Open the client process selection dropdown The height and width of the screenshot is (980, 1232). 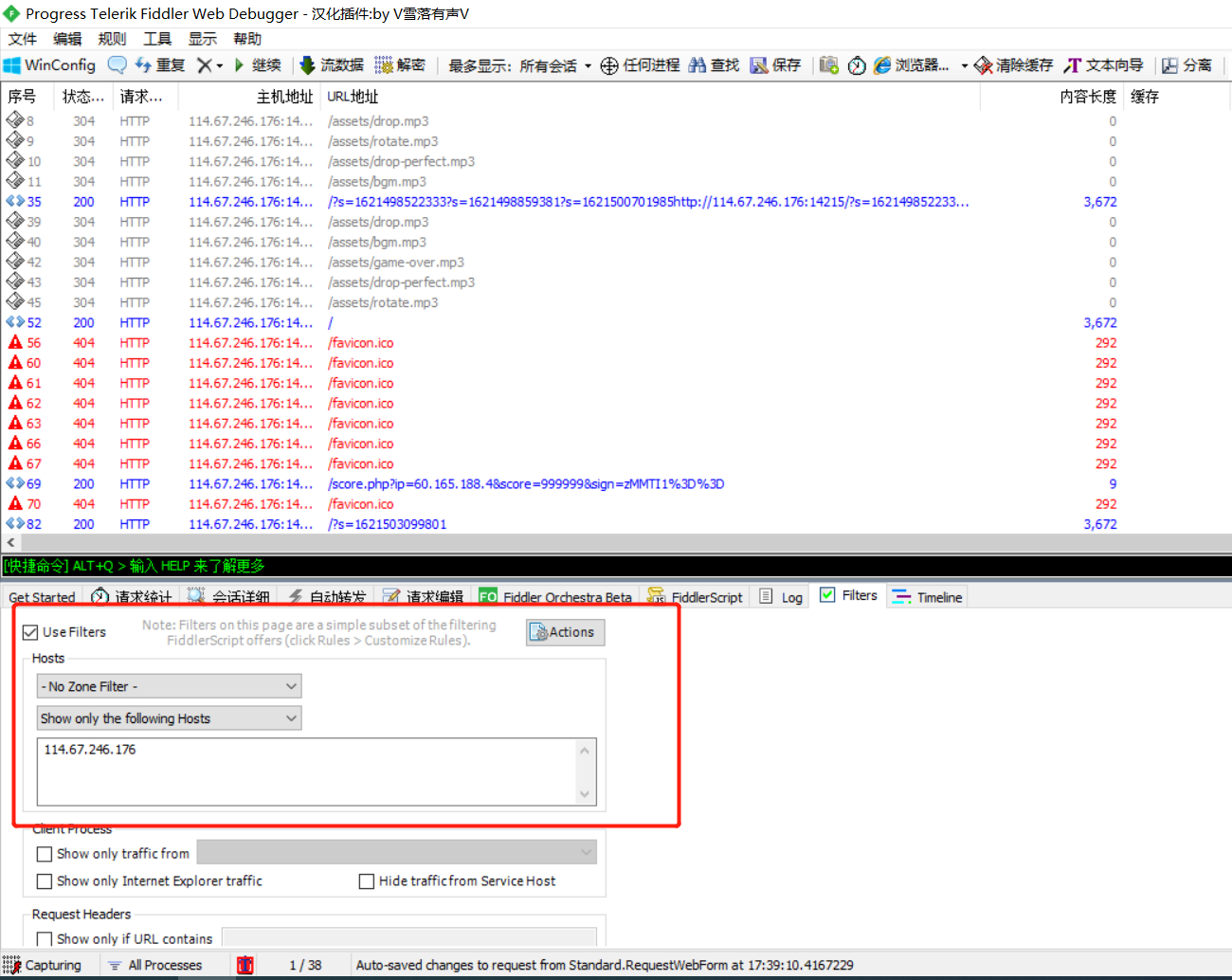pos(397,852)
